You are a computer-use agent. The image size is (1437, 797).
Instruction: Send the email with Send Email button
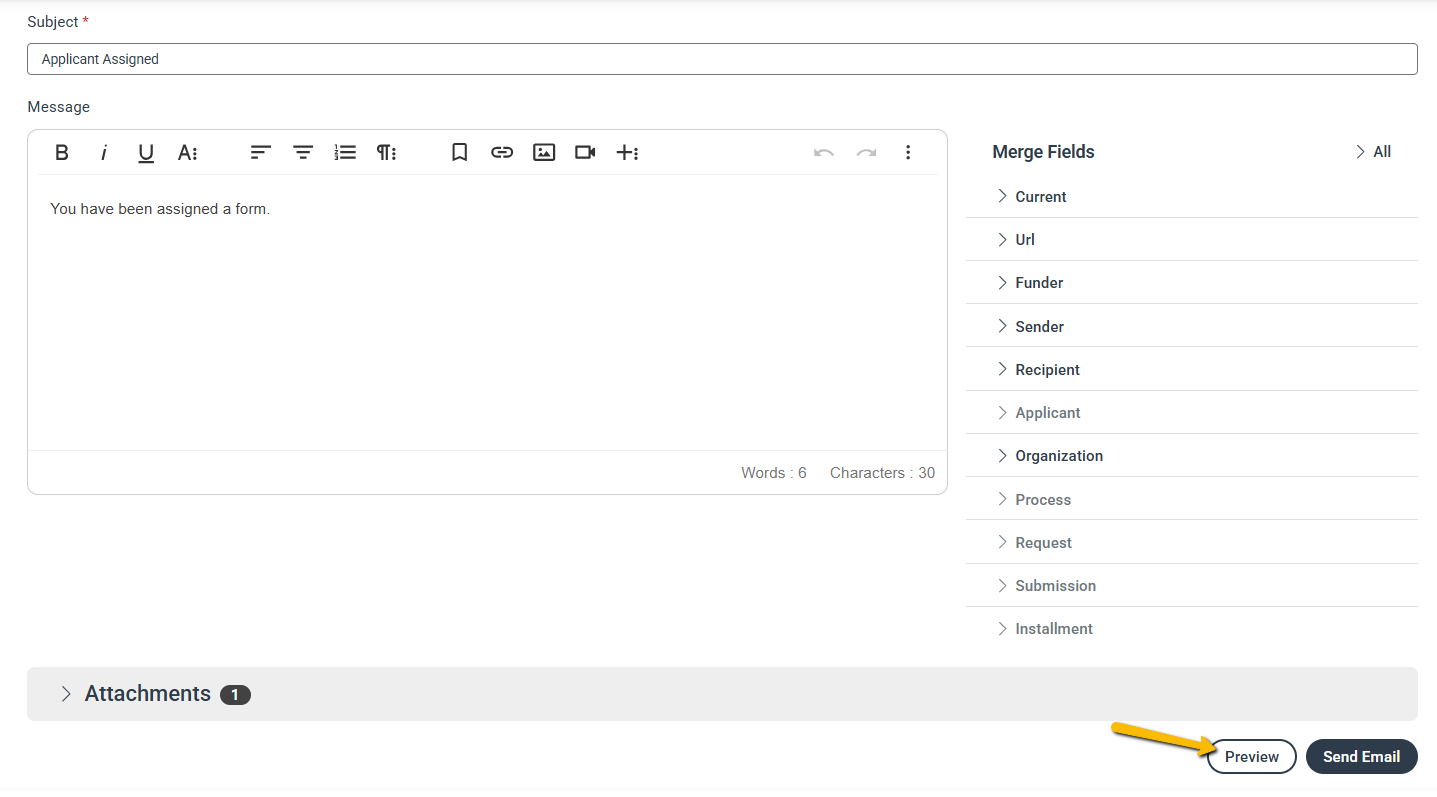click(1362, 757)
